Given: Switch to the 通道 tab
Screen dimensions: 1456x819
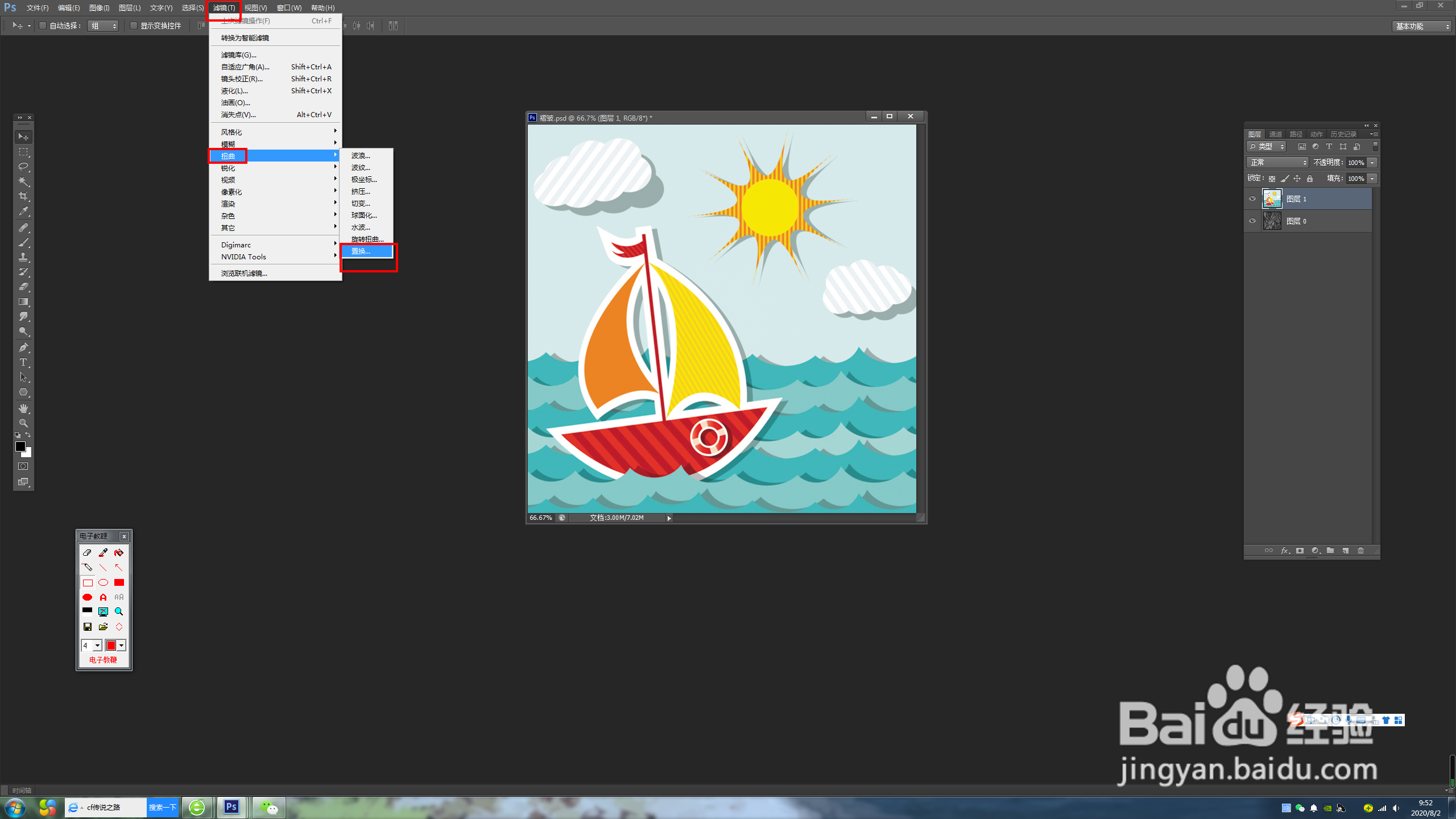Looking at the screenshot, I should coord(1275,134).
